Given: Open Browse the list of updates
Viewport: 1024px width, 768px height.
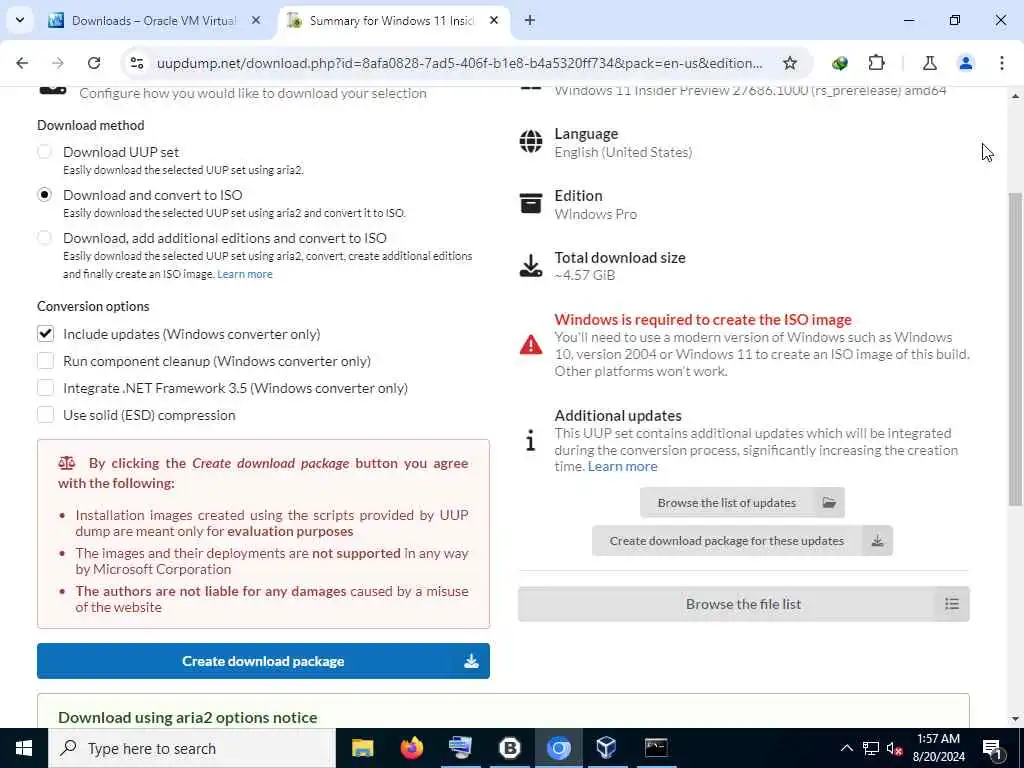Looking at the screenshot, I should click(742, 503).
